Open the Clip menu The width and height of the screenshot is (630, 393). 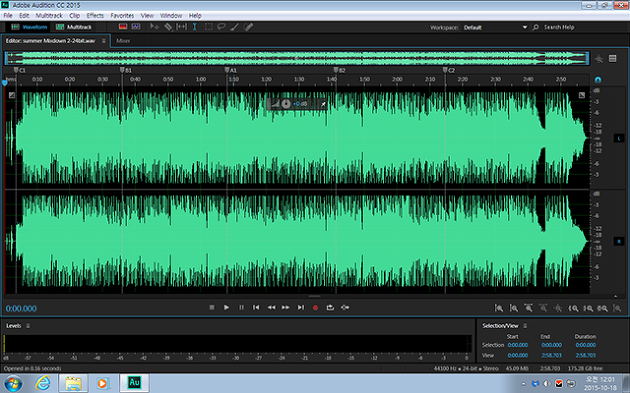pos(74,16)
